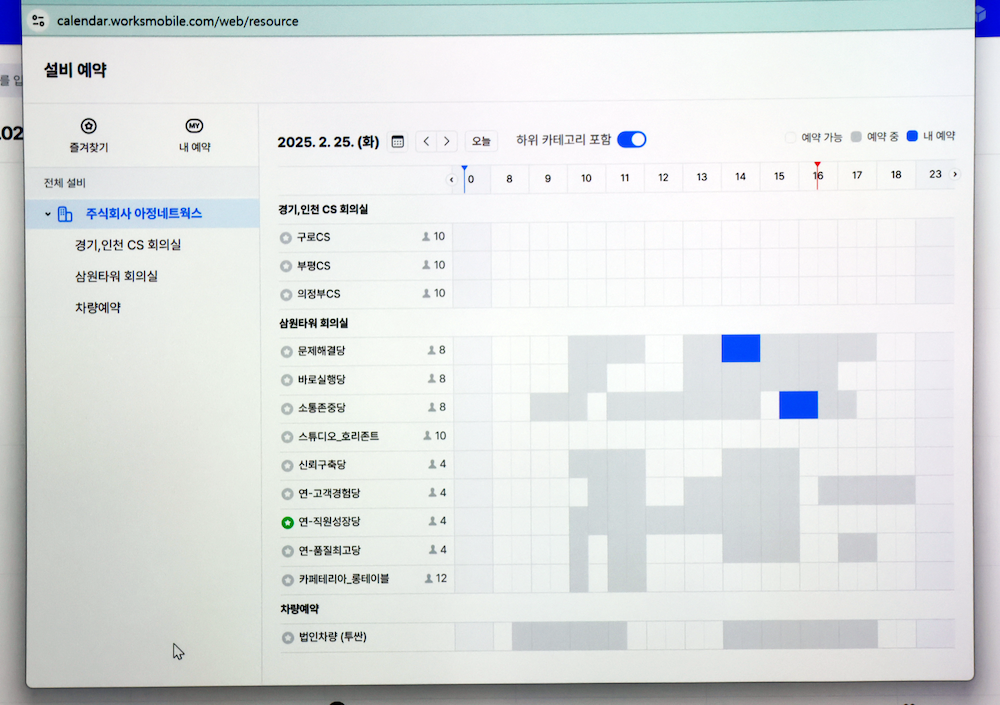Favorite the 법인차량 (투싼) star icon
This screenshot has height=705, width=1000.
287,637
